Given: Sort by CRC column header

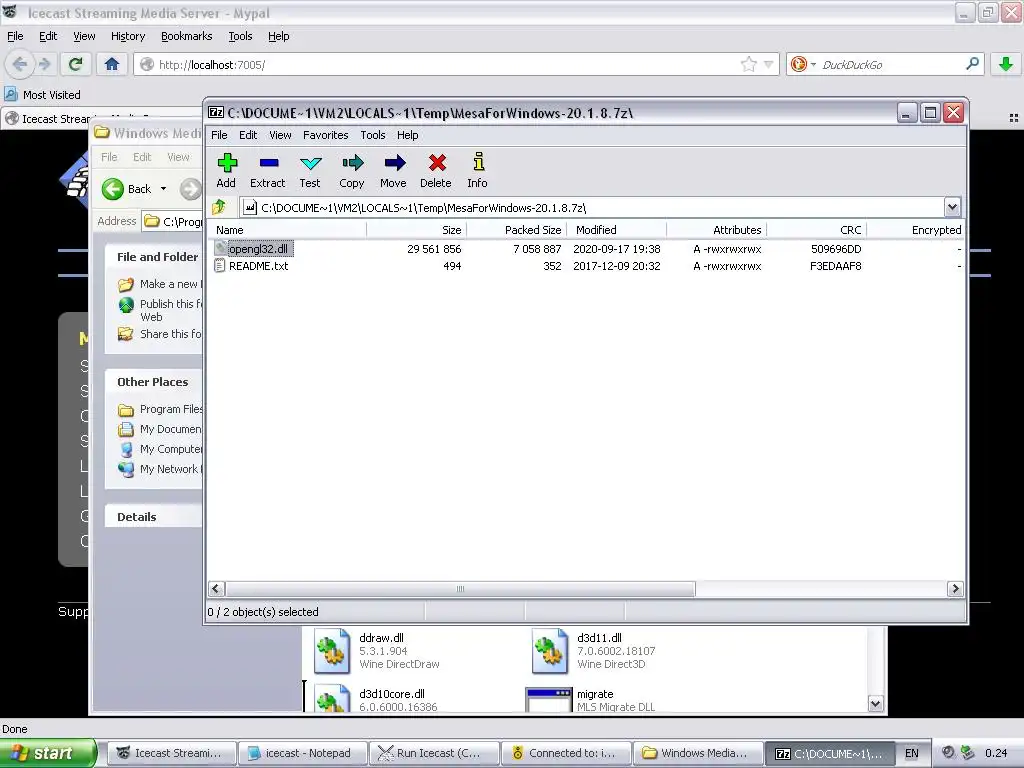Looking at the screenshot, I should tap(816, 230).
